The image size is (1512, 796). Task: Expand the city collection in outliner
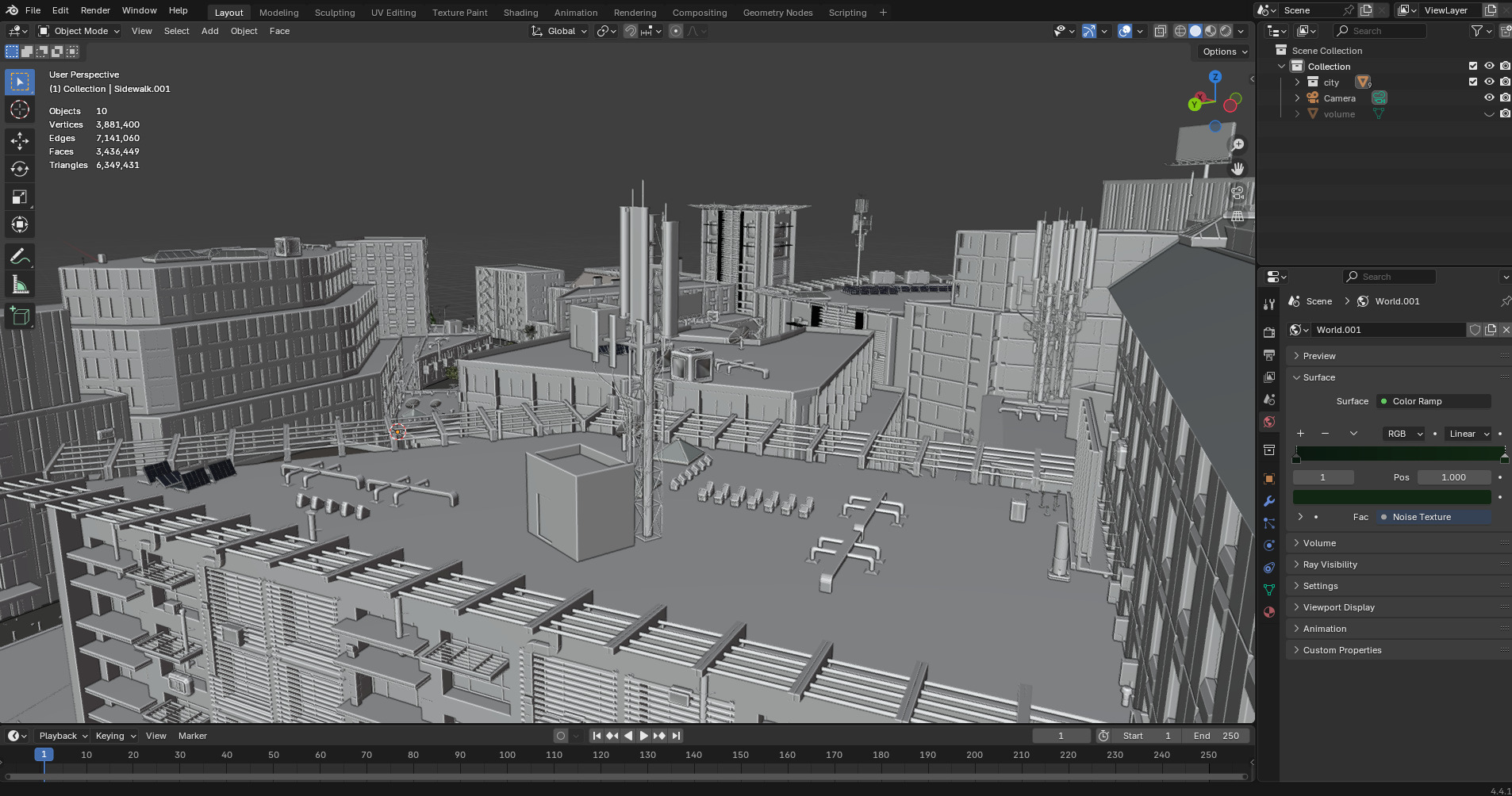[x=1297, y=82]
